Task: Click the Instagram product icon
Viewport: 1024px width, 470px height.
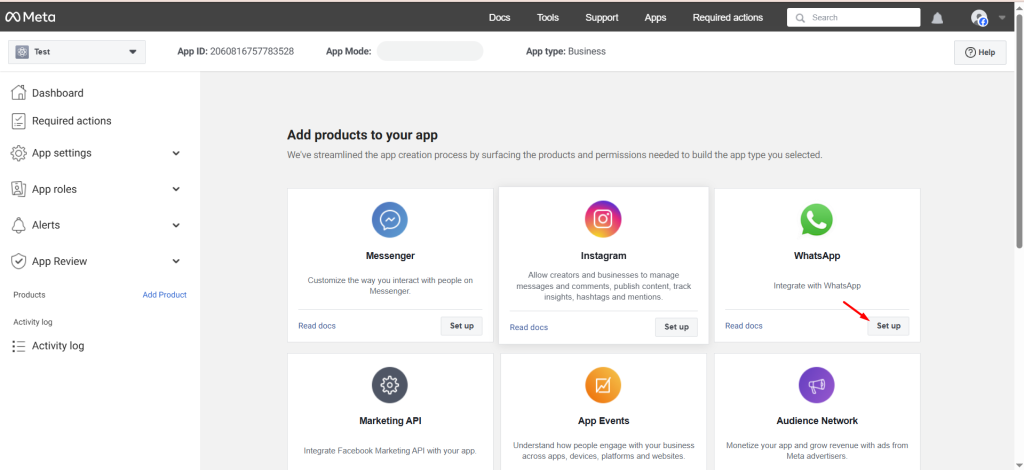Action: (x=603, y=219)
